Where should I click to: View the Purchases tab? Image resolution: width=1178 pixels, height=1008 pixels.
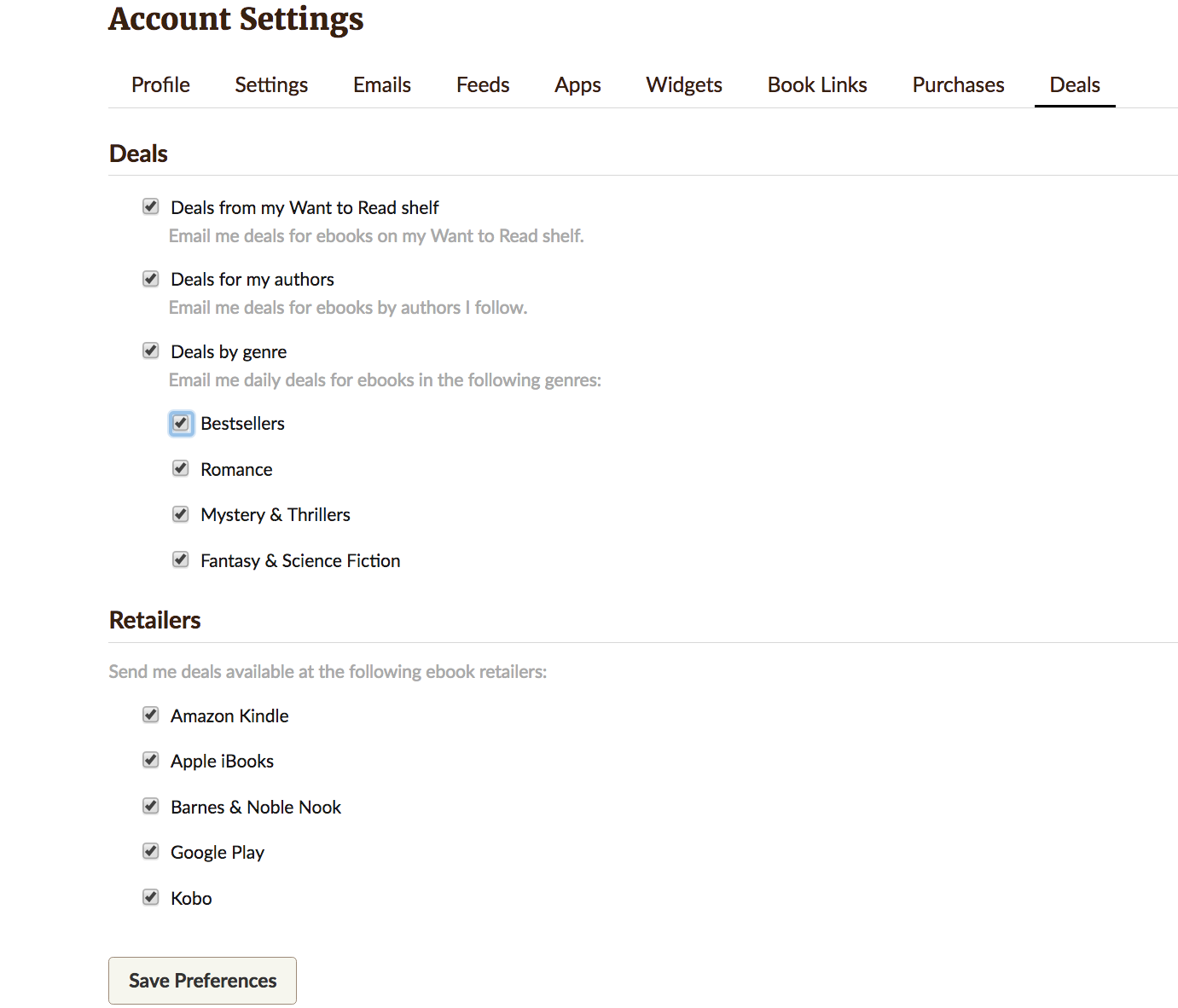(x=958, y=85)
